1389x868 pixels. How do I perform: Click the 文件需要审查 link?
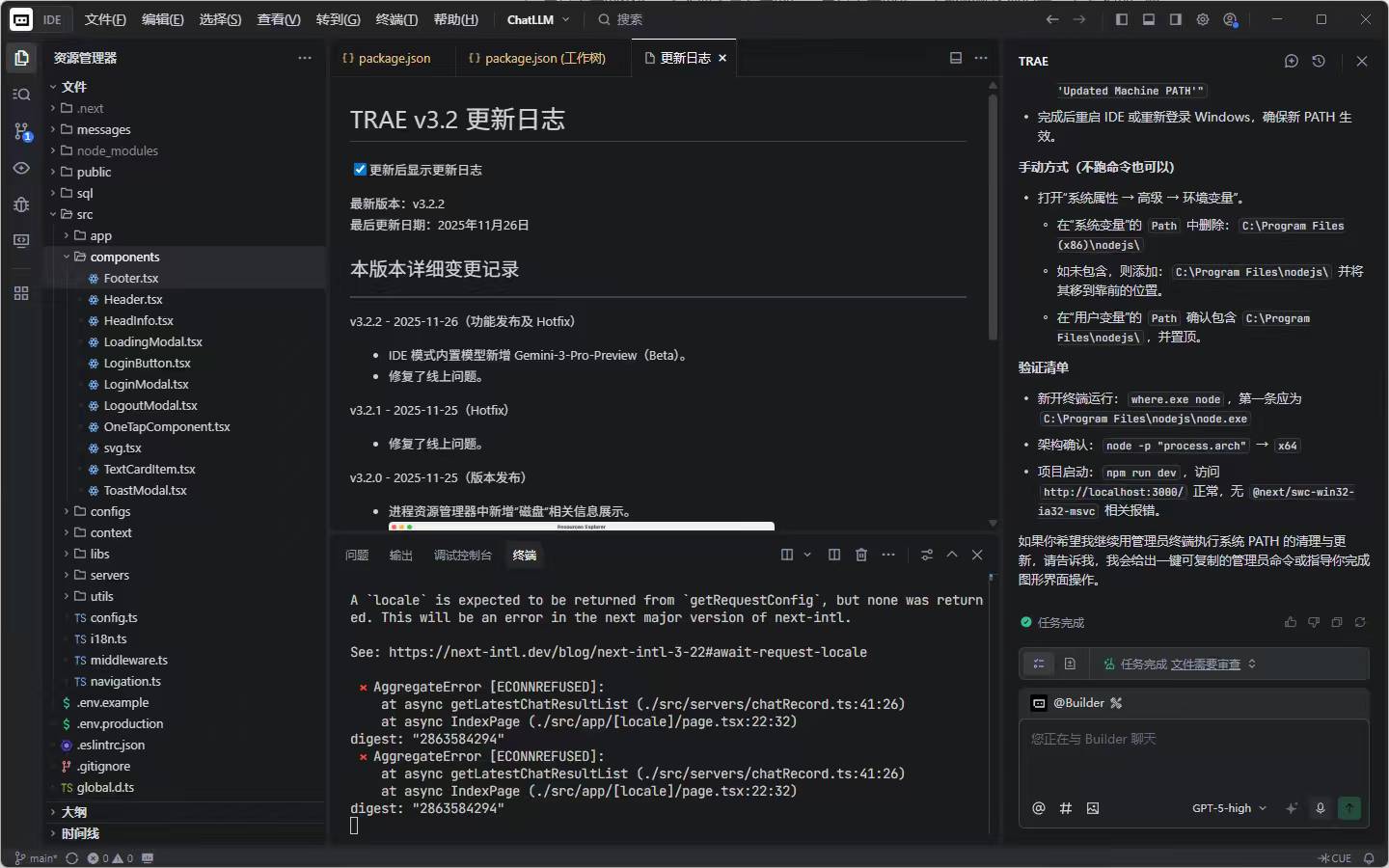[1206, 664]
